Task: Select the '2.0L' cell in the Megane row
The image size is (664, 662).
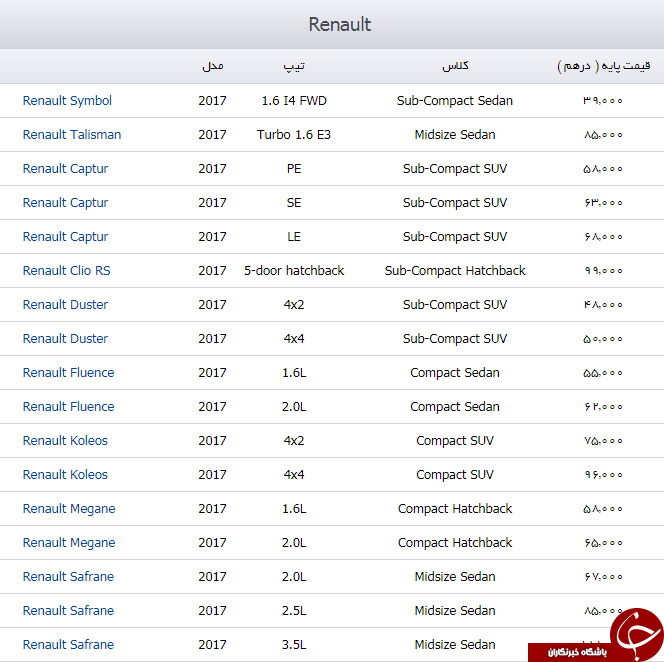Action: pyautogui.click(x=294, y=543)
